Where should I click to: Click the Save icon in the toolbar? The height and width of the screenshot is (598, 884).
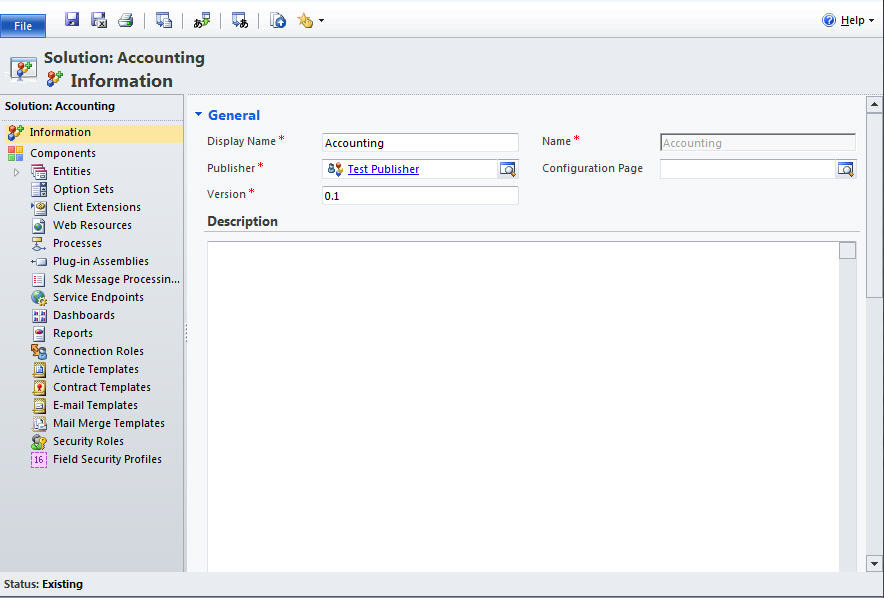click(72, 20)
